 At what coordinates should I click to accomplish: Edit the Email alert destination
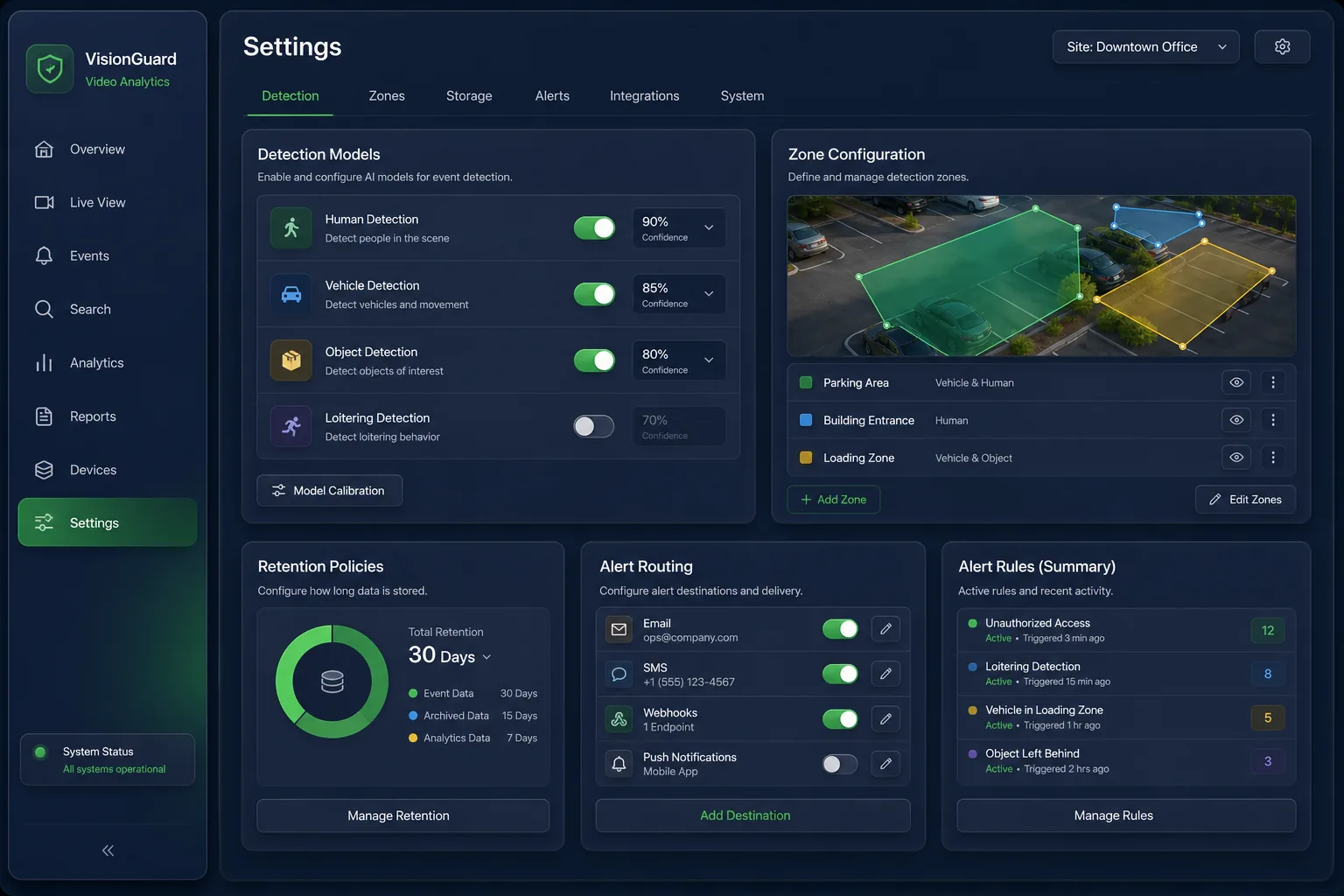coord(885,629)
